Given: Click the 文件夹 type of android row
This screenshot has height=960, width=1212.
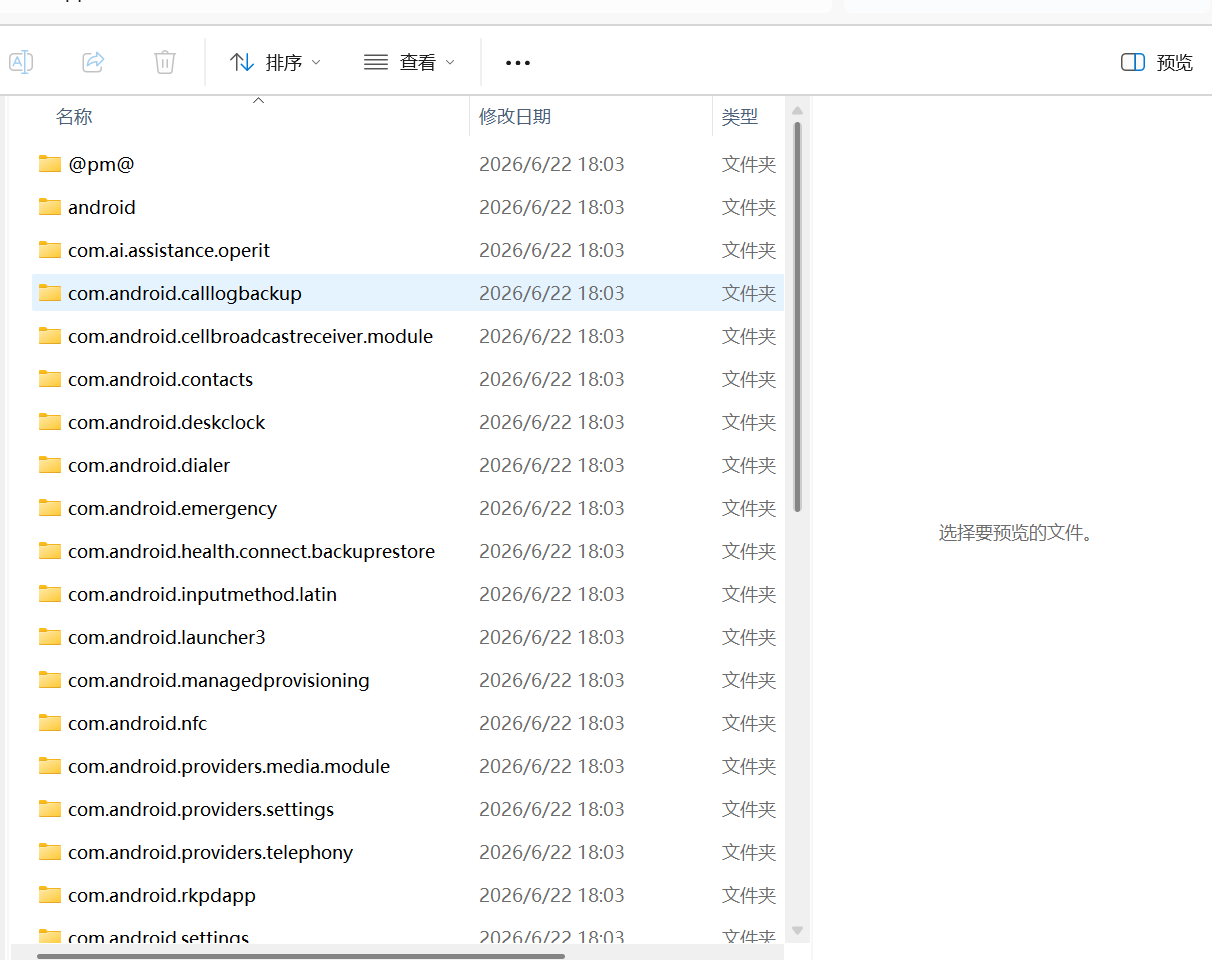Looking at the screenshot, I should (x=749, y=207).
